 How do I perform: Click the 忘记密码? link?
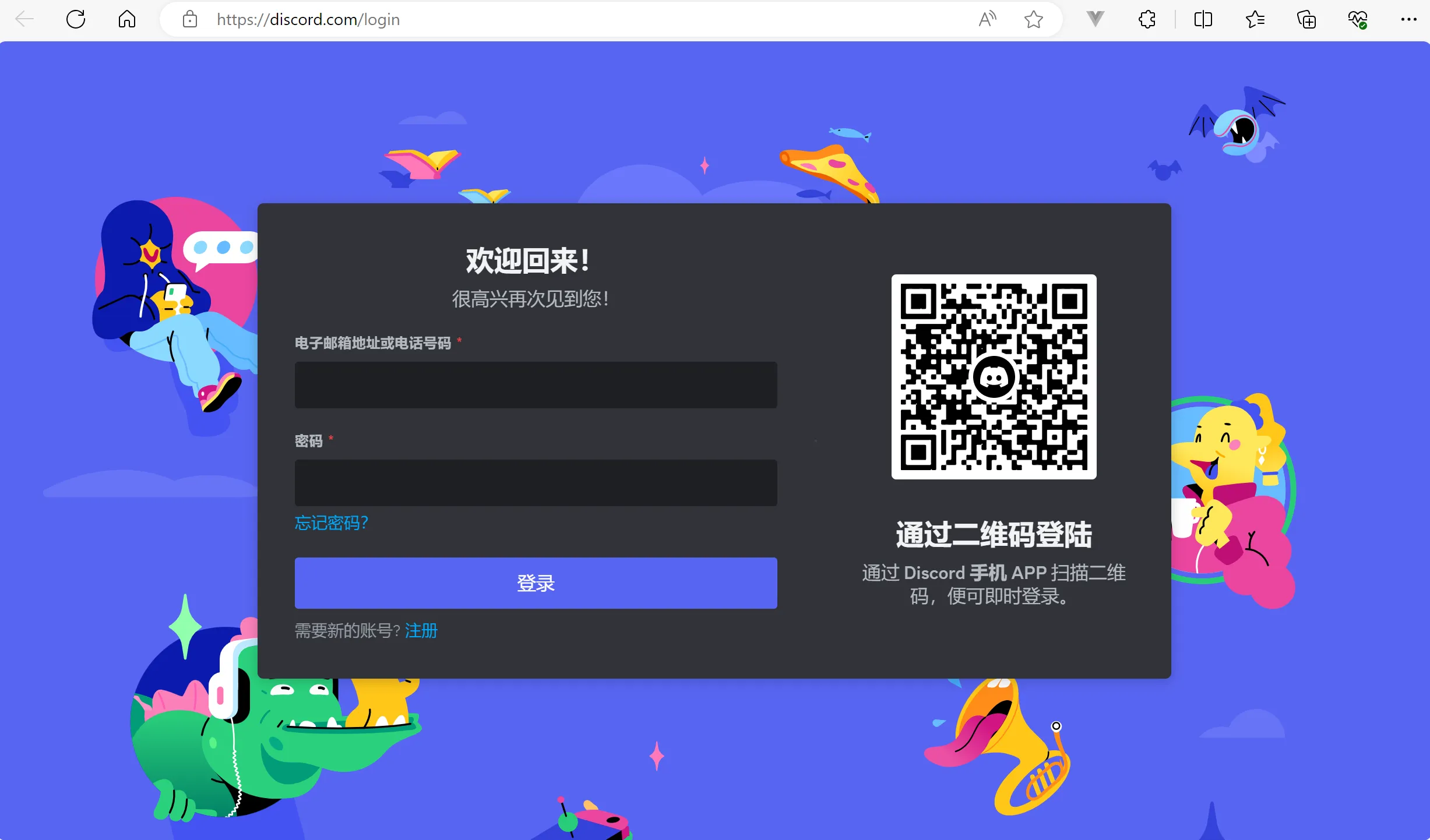331,523
